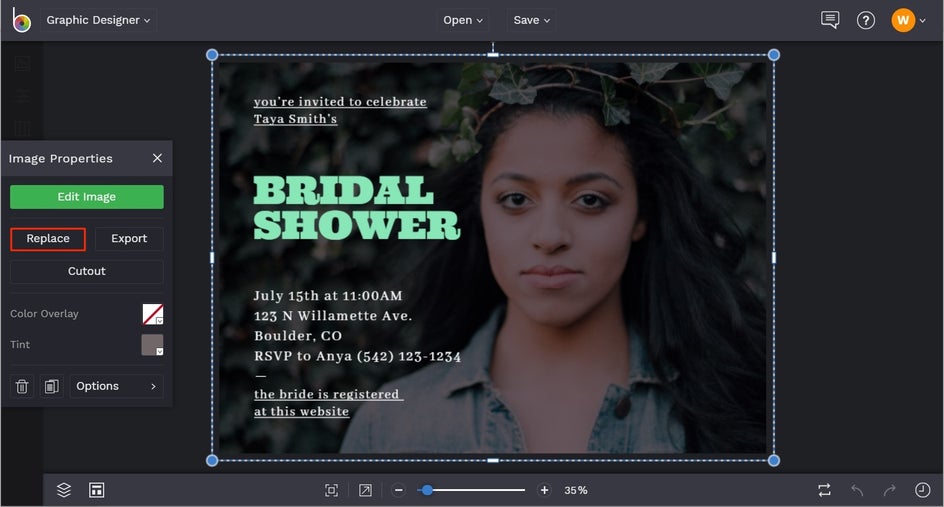The width and height of the screenshot is (944, 507).
Task: Click the 35% zoom value
Action: coord(576,490)
